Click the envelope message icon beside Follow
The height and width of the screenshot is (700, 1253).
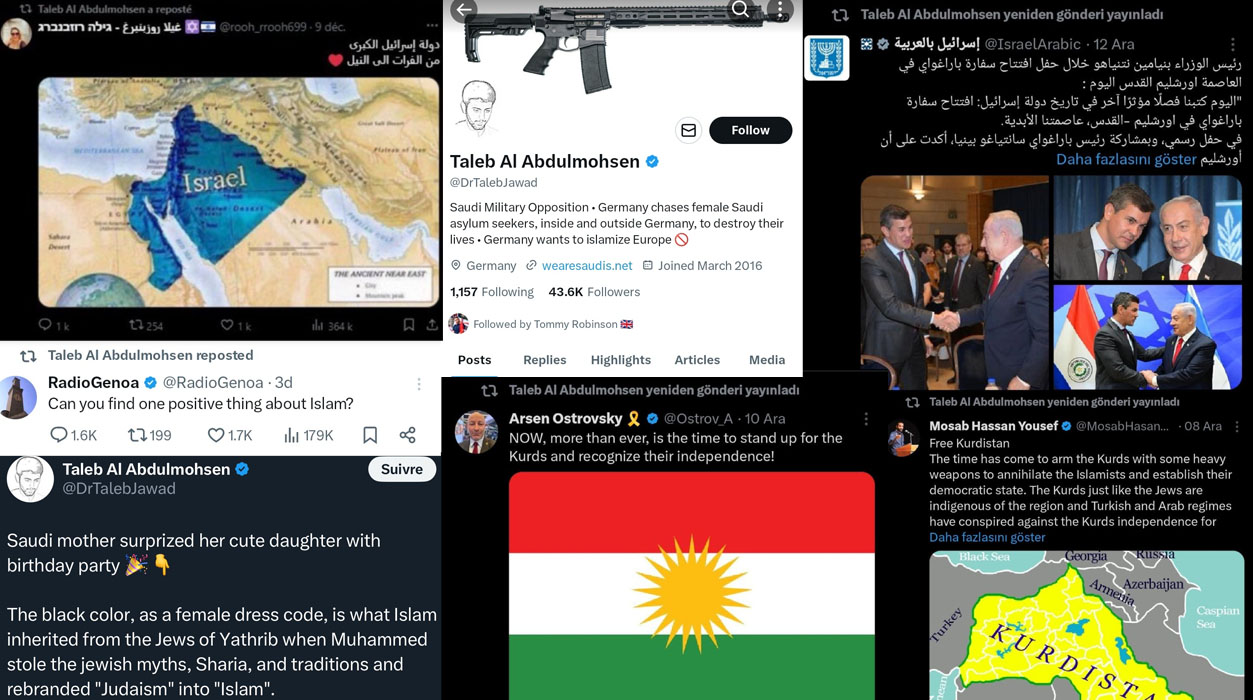tap(688, 130)
